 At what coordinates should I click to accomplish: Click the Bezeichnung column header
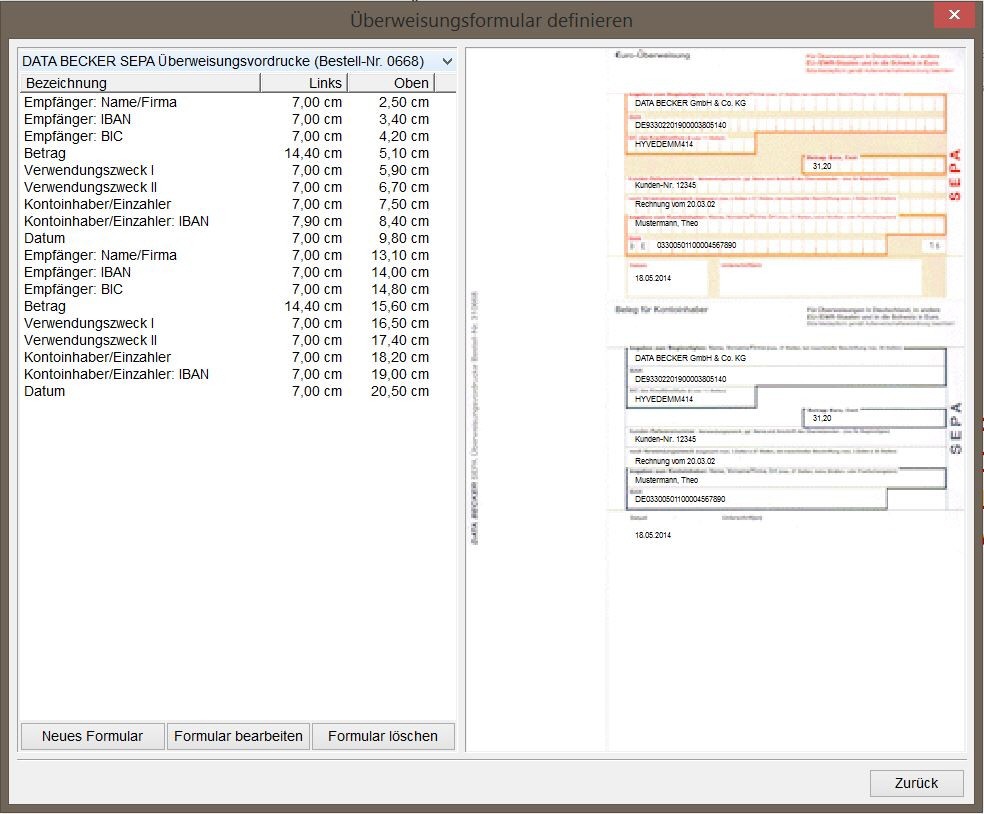pyautogui.click(x=140, y=83)
